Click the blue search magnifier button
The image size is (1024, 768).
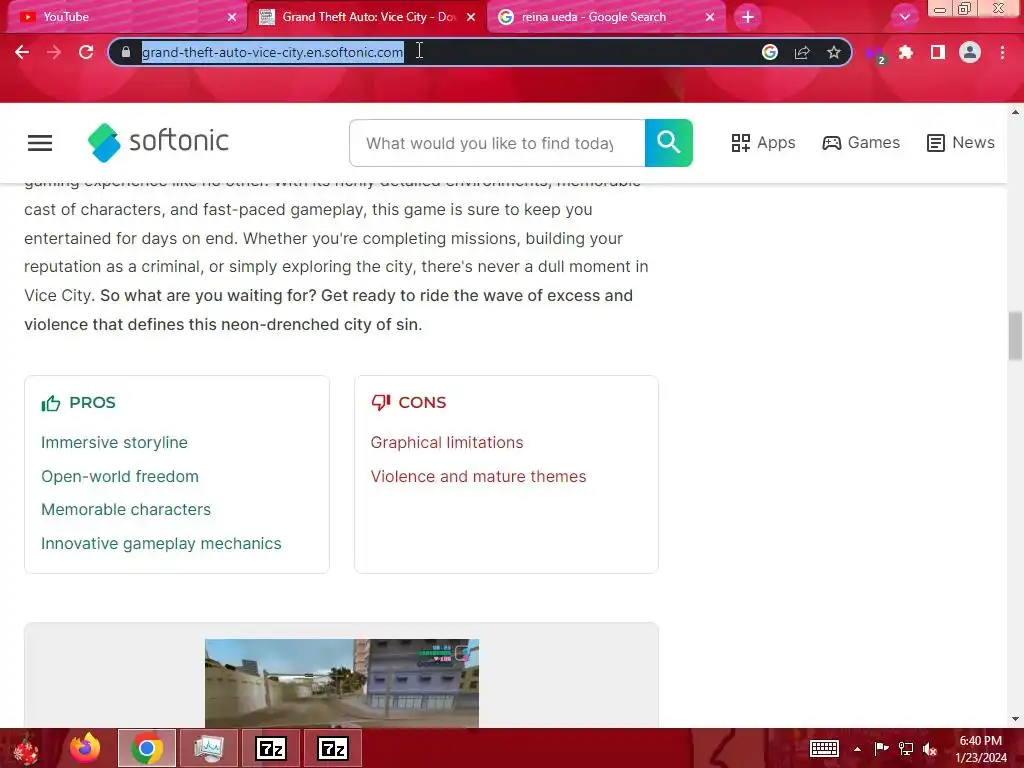(x=669, y=142)
